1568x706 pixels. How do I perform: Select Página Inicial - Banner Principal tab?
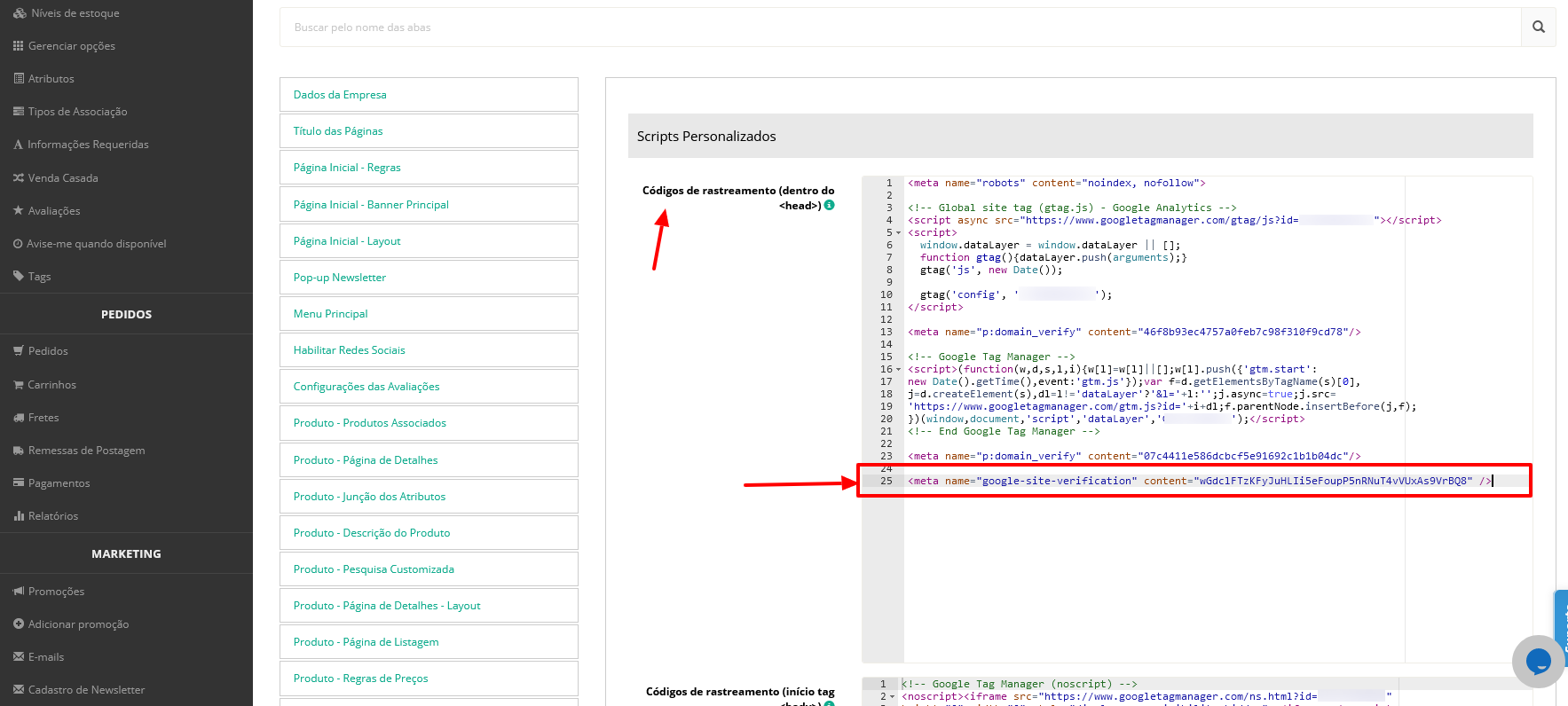click(x=429, y=205)
